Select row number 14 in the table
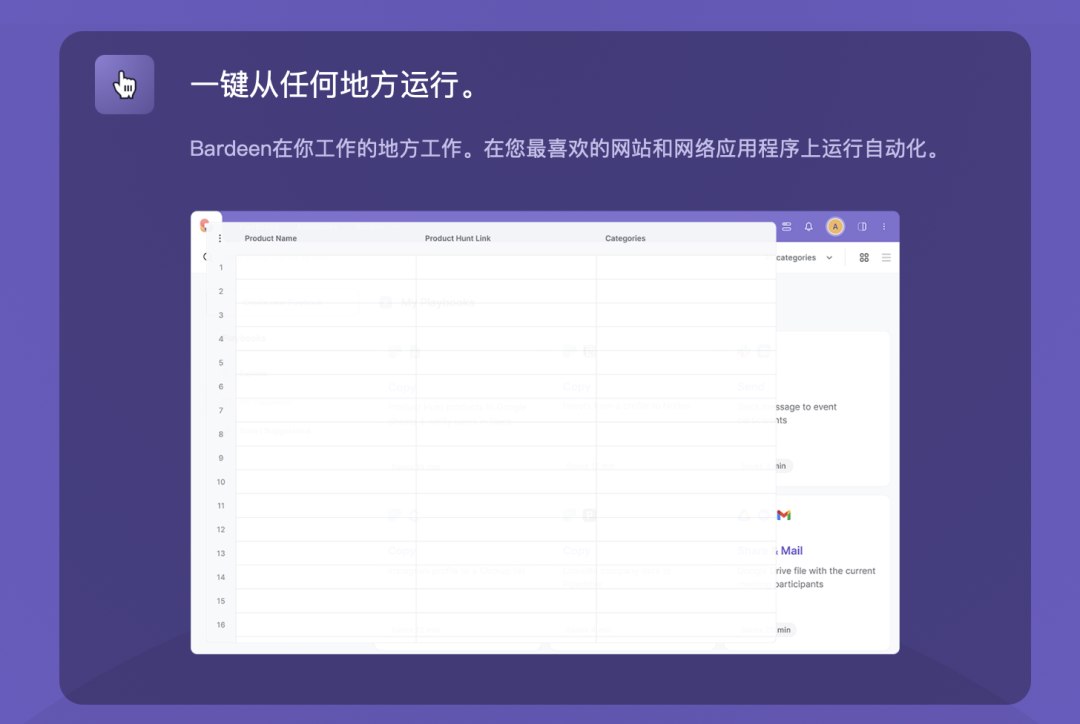Screen dimensions: 1080x724 [x=221, y=577]
